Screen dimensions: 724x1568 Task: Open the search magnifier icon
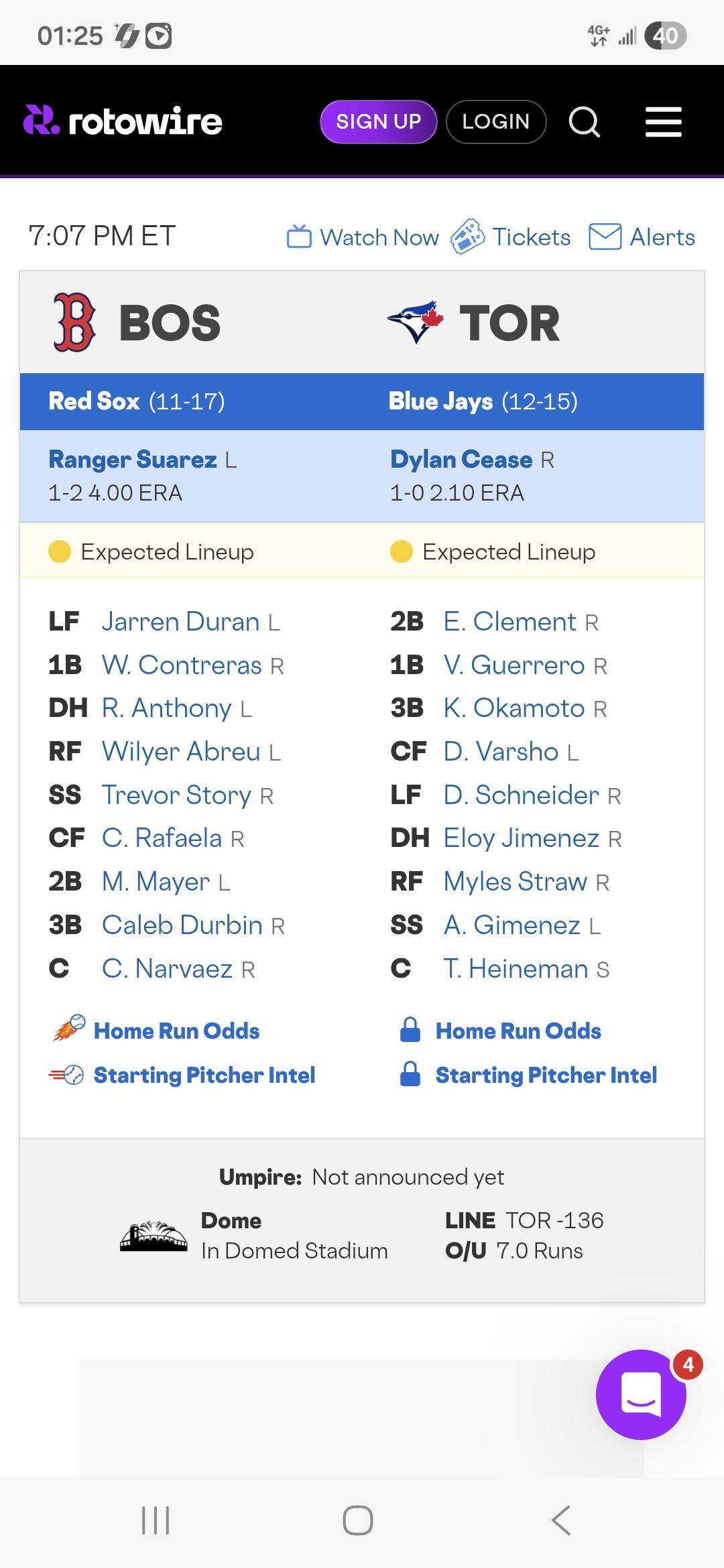(584, 122)
